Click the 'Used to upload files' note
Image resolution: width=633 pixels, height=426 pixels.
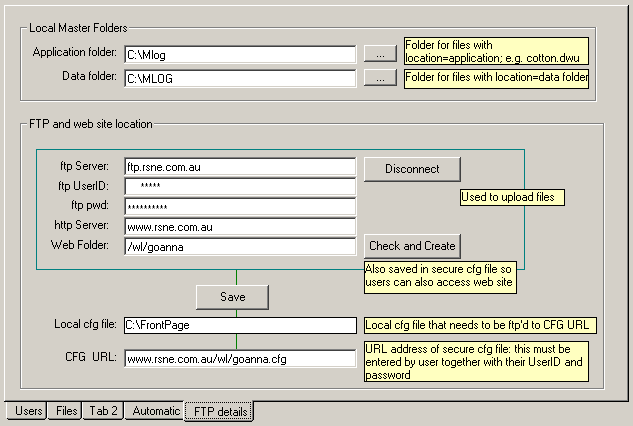pos(512,198)
